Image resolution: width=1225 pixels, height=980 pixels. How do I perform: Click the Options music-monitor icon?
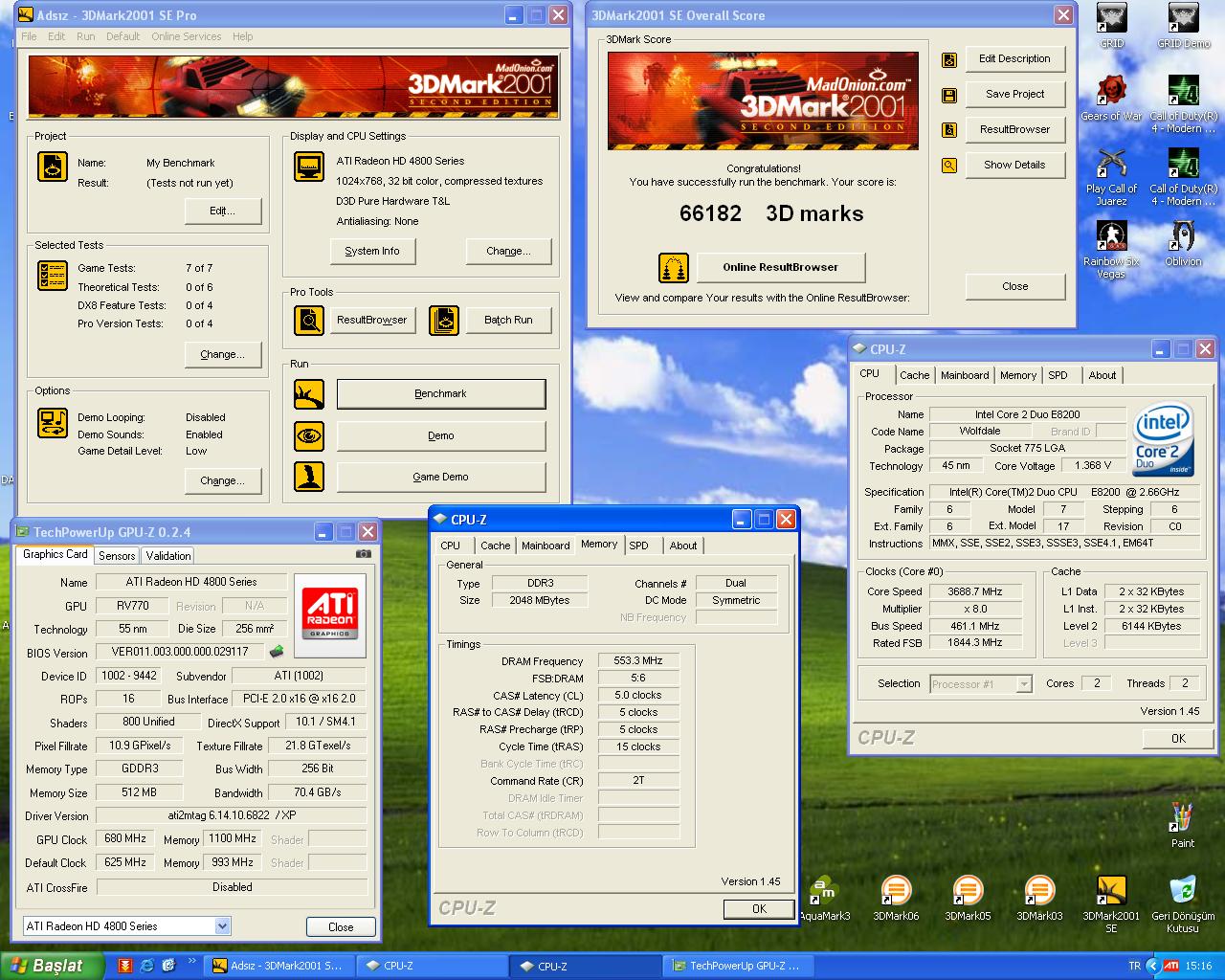pos(52,423)
